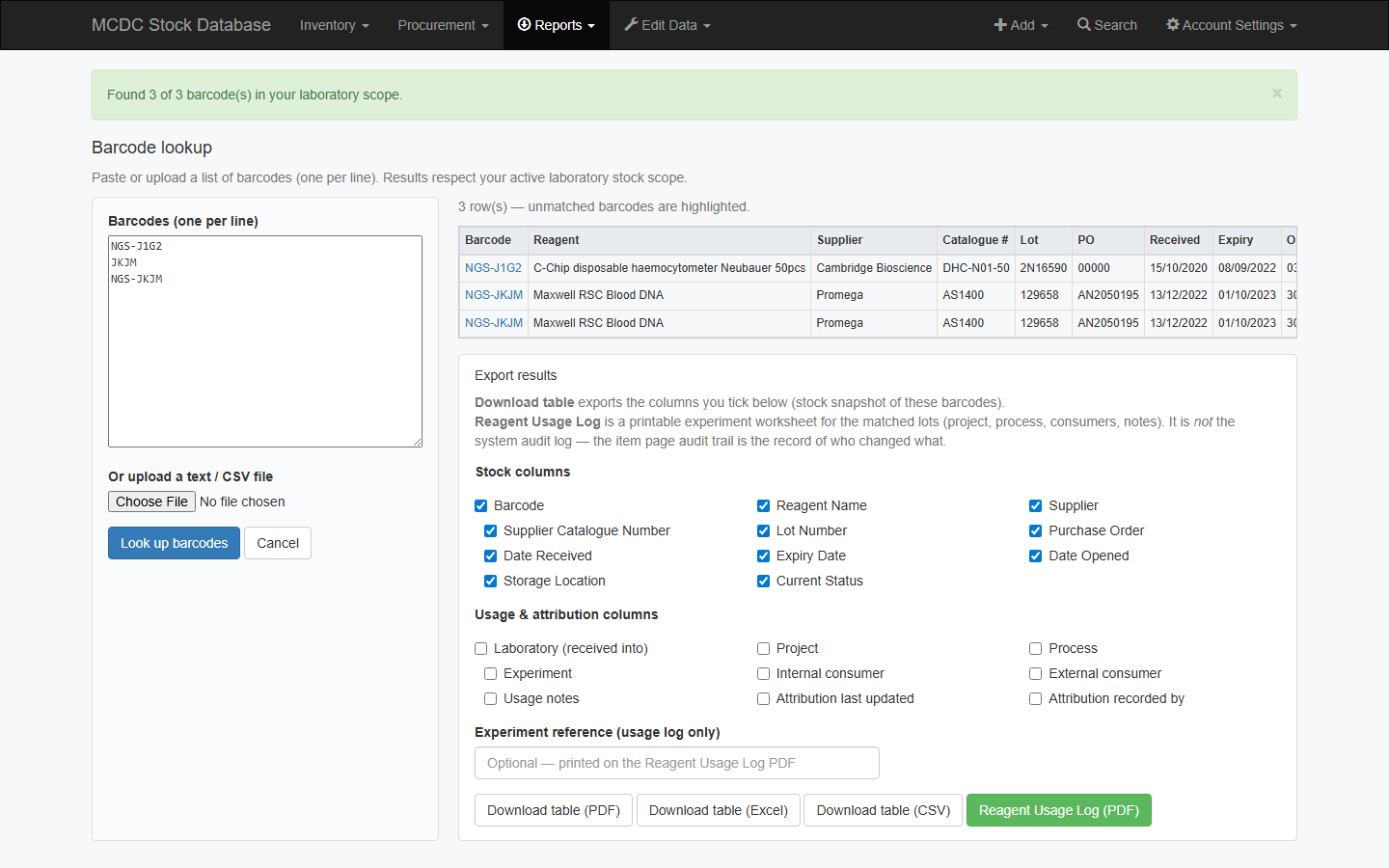Open the Account Settings dropdown
This screenshot has height=868, width=1389.
1232,25
